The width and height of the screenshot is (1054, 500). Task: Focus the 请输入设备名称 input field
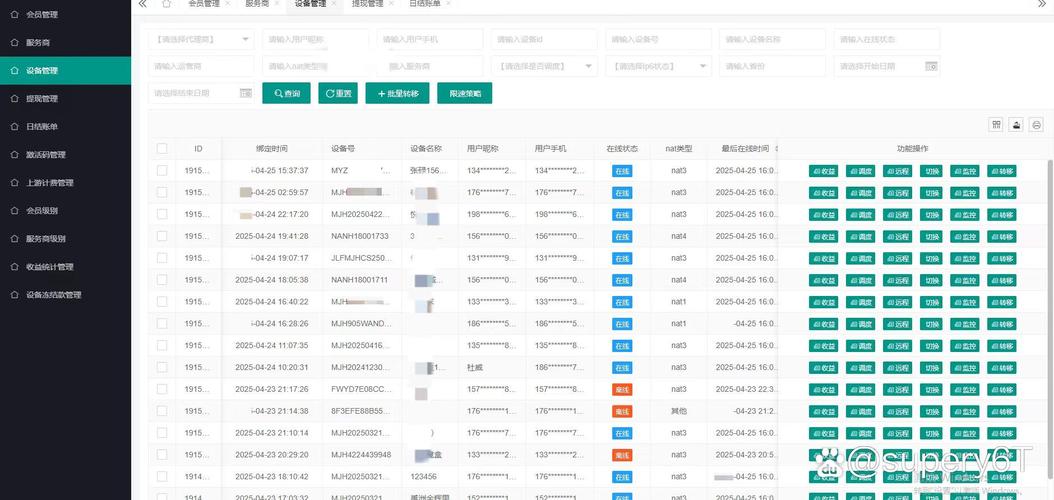click(x=772, y=40)
